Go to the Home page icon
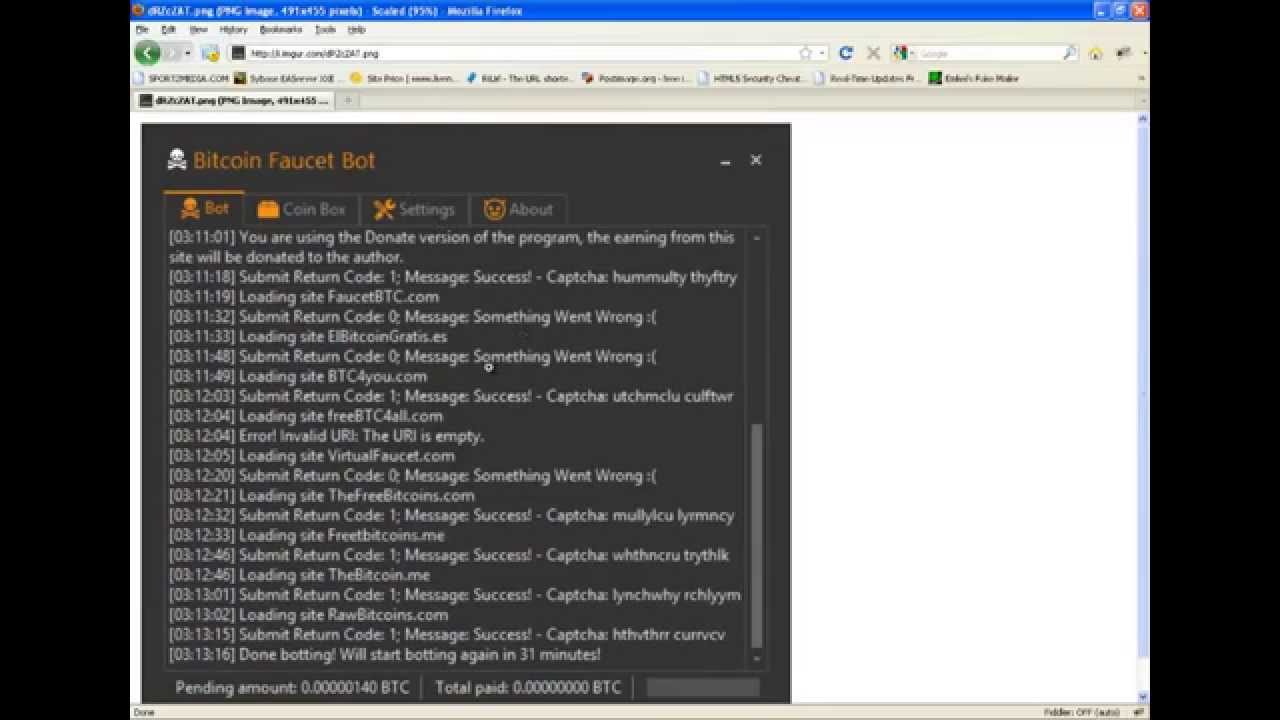The image size is (1280, 720). [x=1096, y=53]
